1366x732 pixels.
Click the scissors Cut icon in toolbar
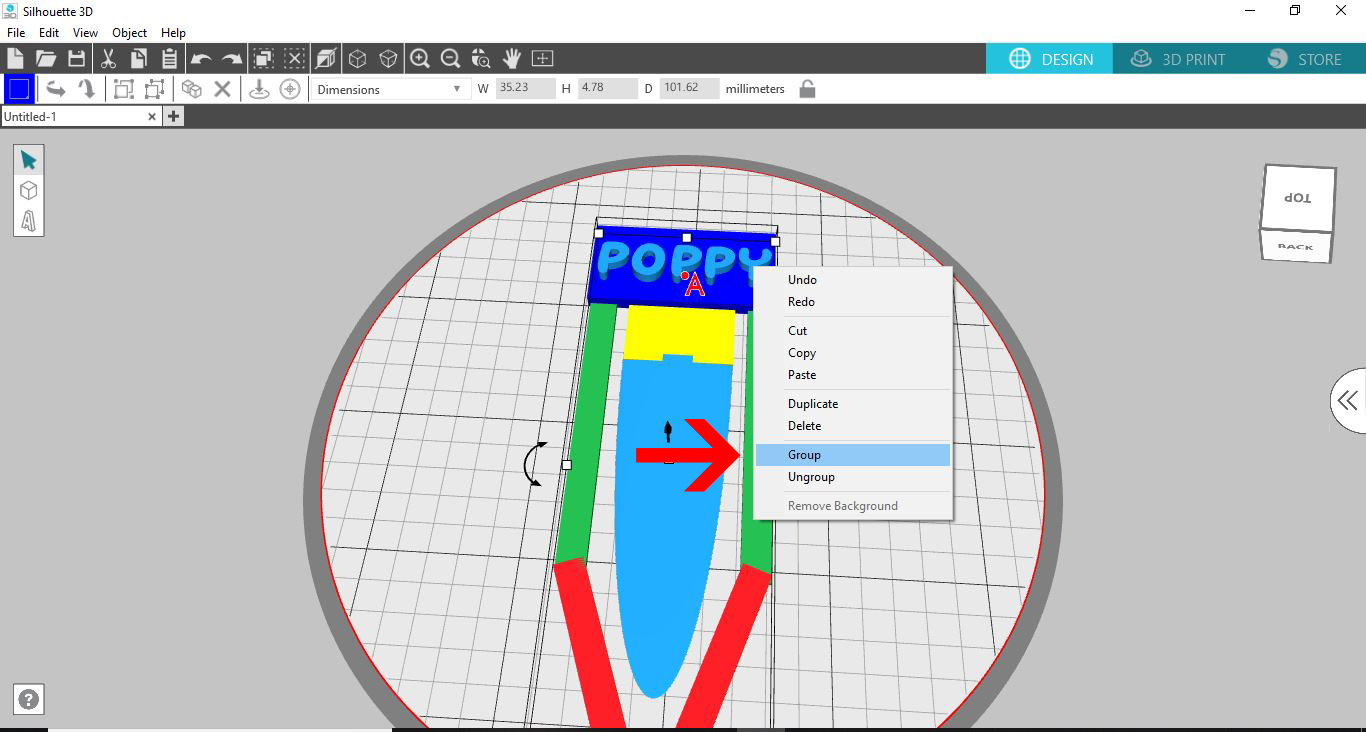(108, 58)
